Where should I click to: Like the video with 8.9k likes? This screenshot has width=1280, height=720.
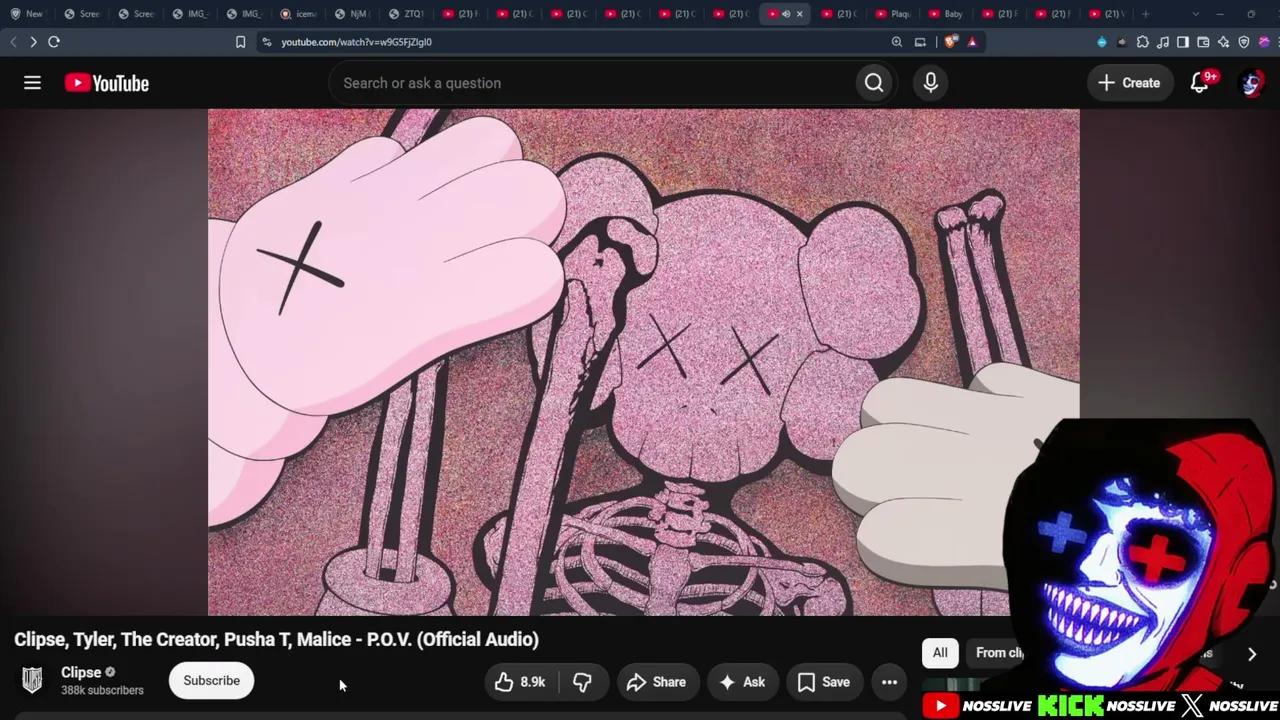pos(521,682)
